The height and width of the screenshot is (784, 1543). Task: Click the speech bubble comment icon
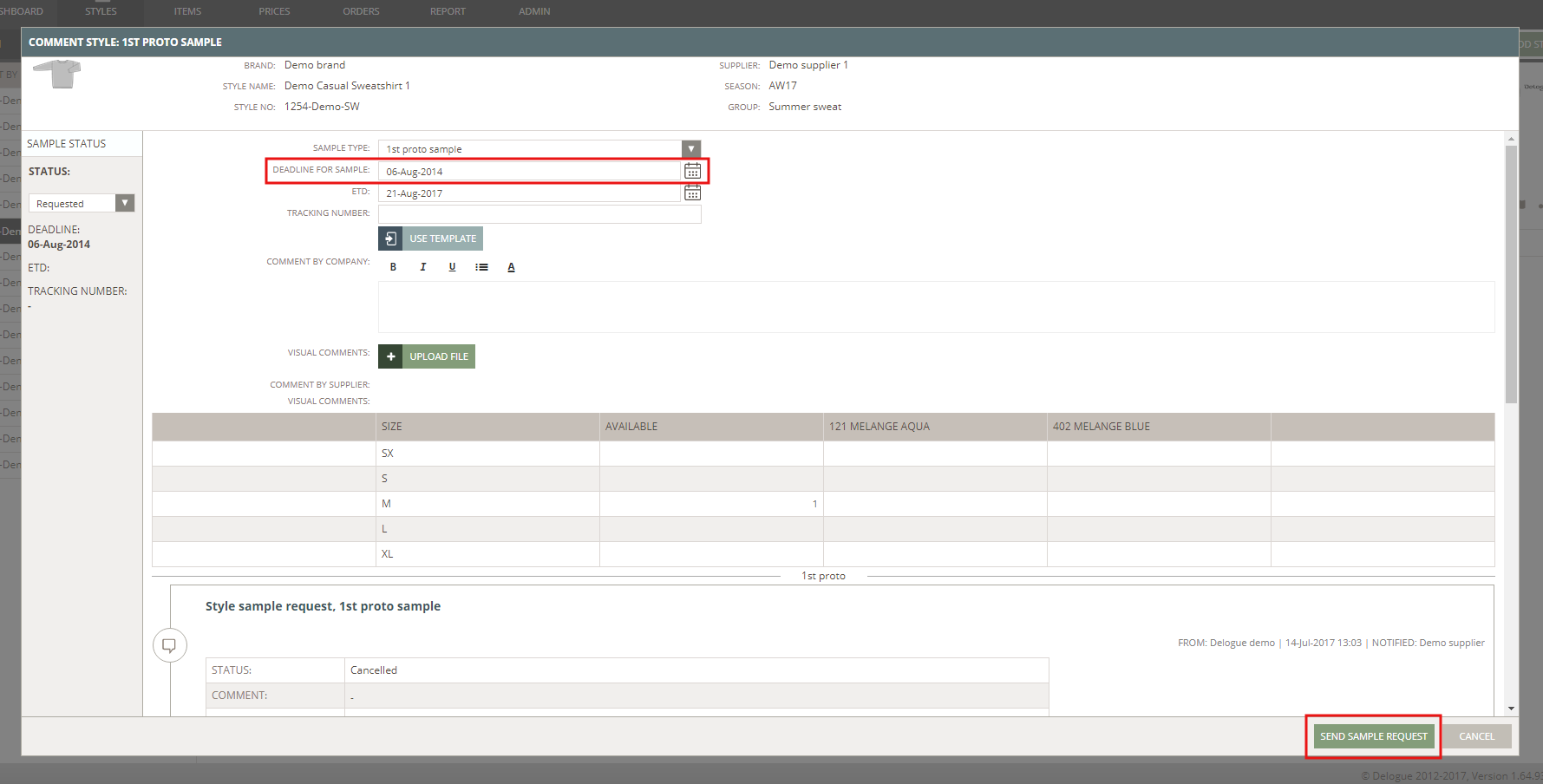click(169, 645)
